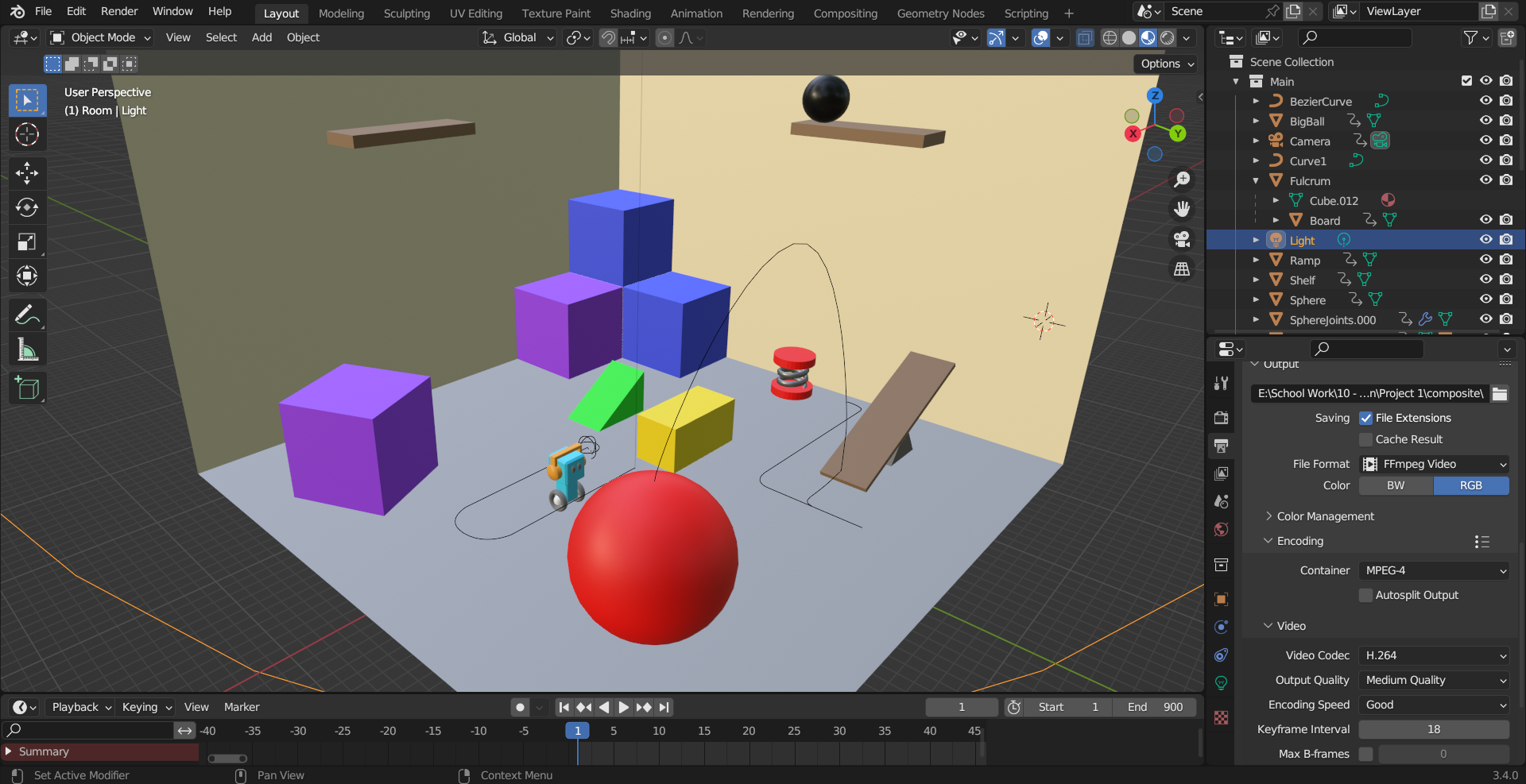The image size is (1526, 784).
Task: Disable the File Extensions checkbox
Action: (x=1365, y=418)
